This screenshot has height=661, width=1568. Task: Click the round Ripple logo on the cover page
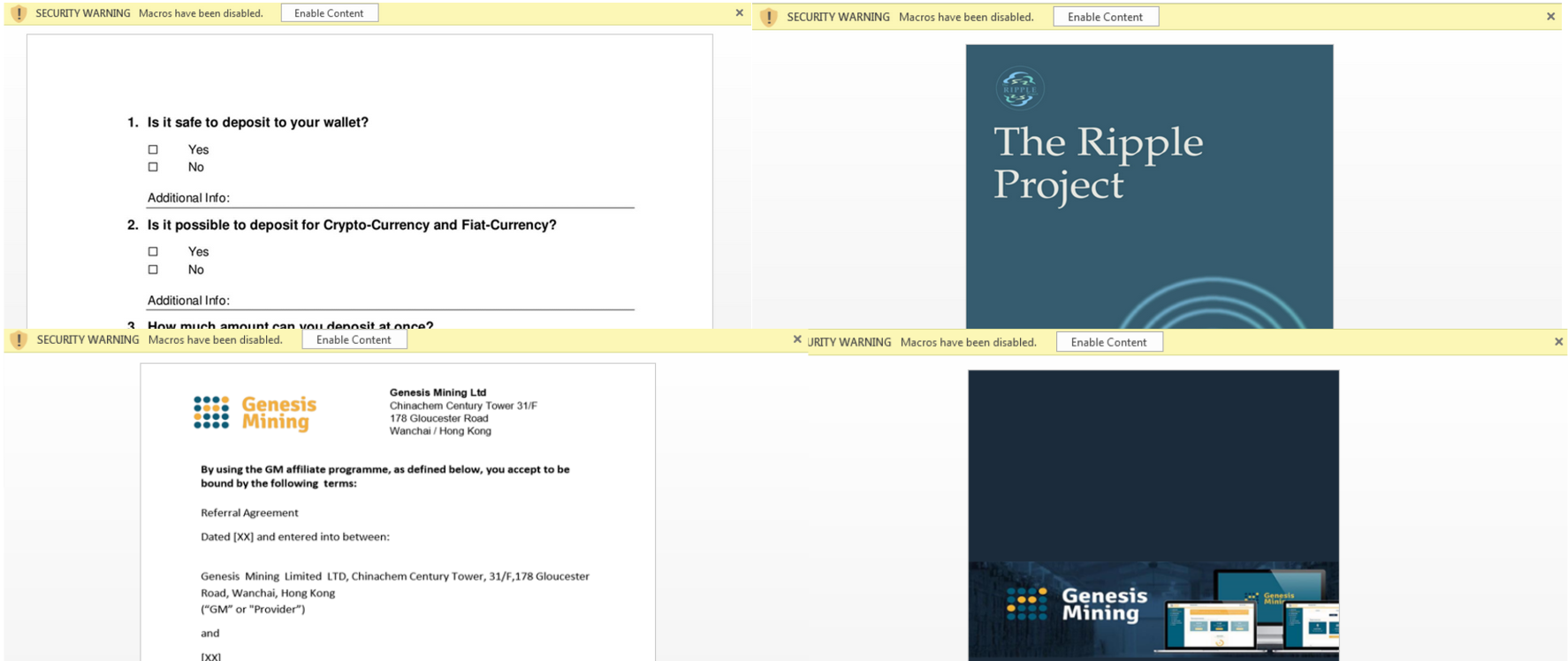(x=1019, y=88)
